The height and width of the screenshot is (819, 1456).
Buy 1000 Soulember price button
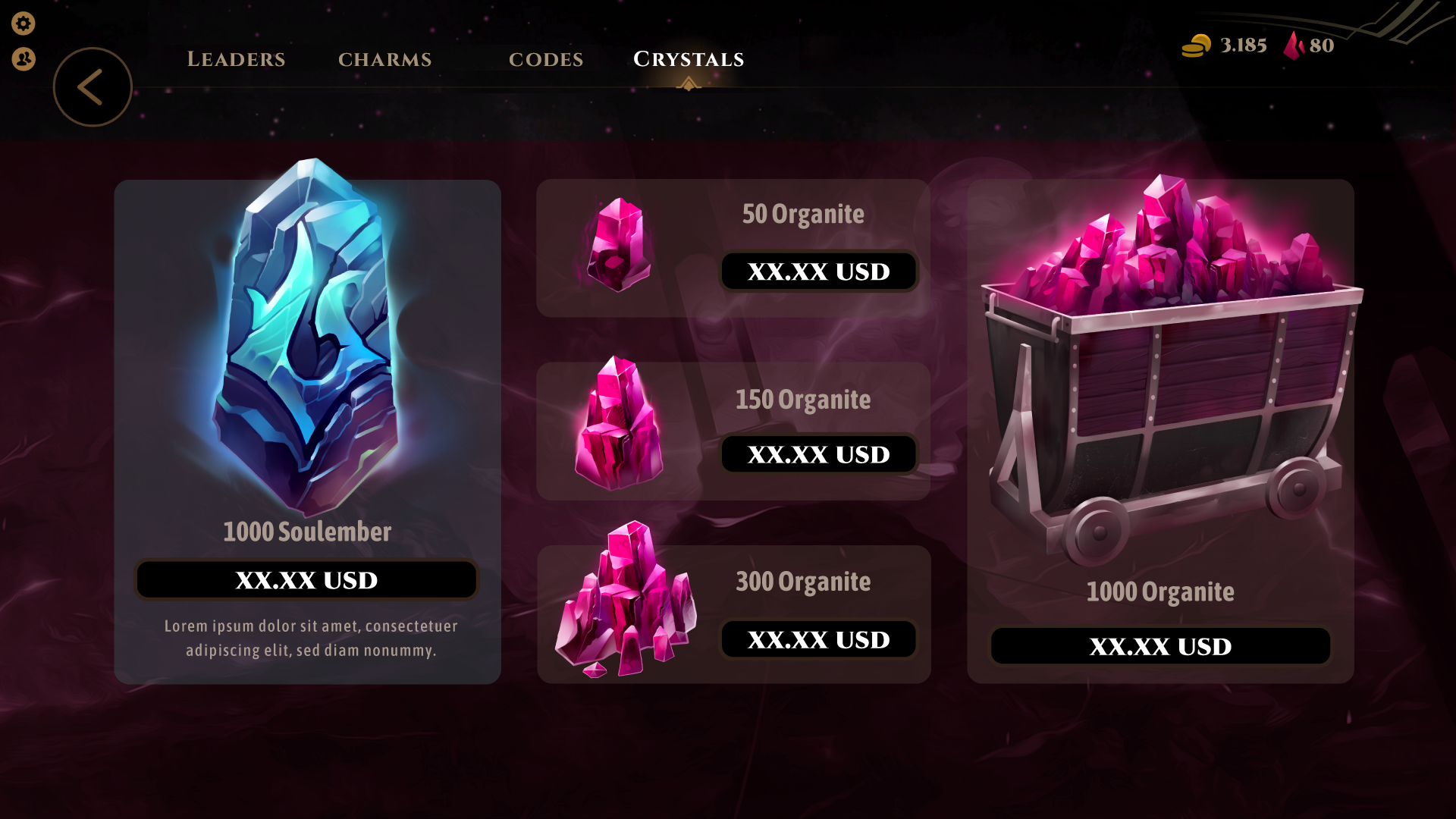coord(306,580)
